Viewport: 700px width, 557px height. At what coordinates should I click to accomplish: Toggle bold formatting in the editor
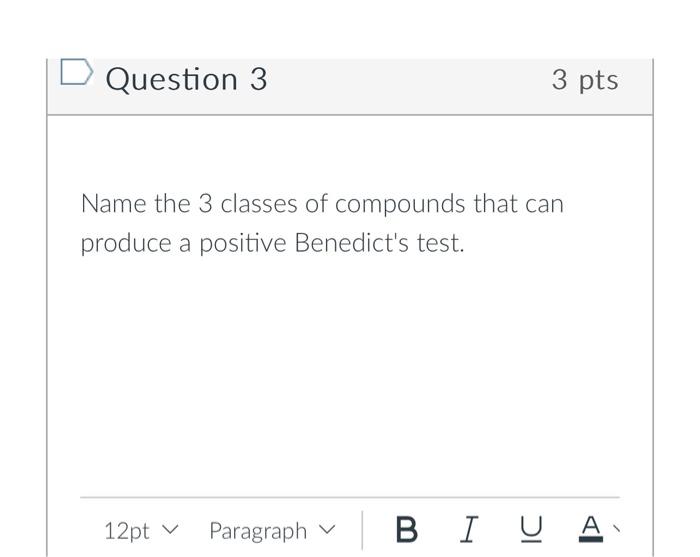[407, 530]
